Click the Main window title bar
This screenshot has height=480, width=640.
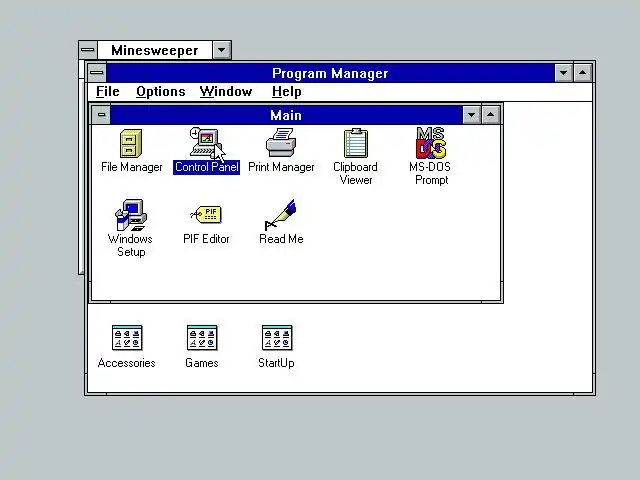tap(286, 115)
